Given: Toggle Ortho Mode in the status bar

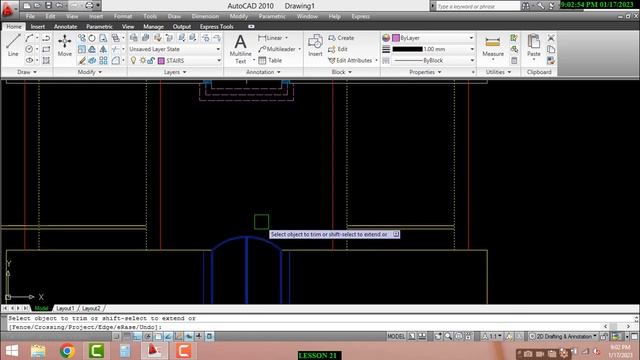Looking at the screenshot, I should [137, 336].
